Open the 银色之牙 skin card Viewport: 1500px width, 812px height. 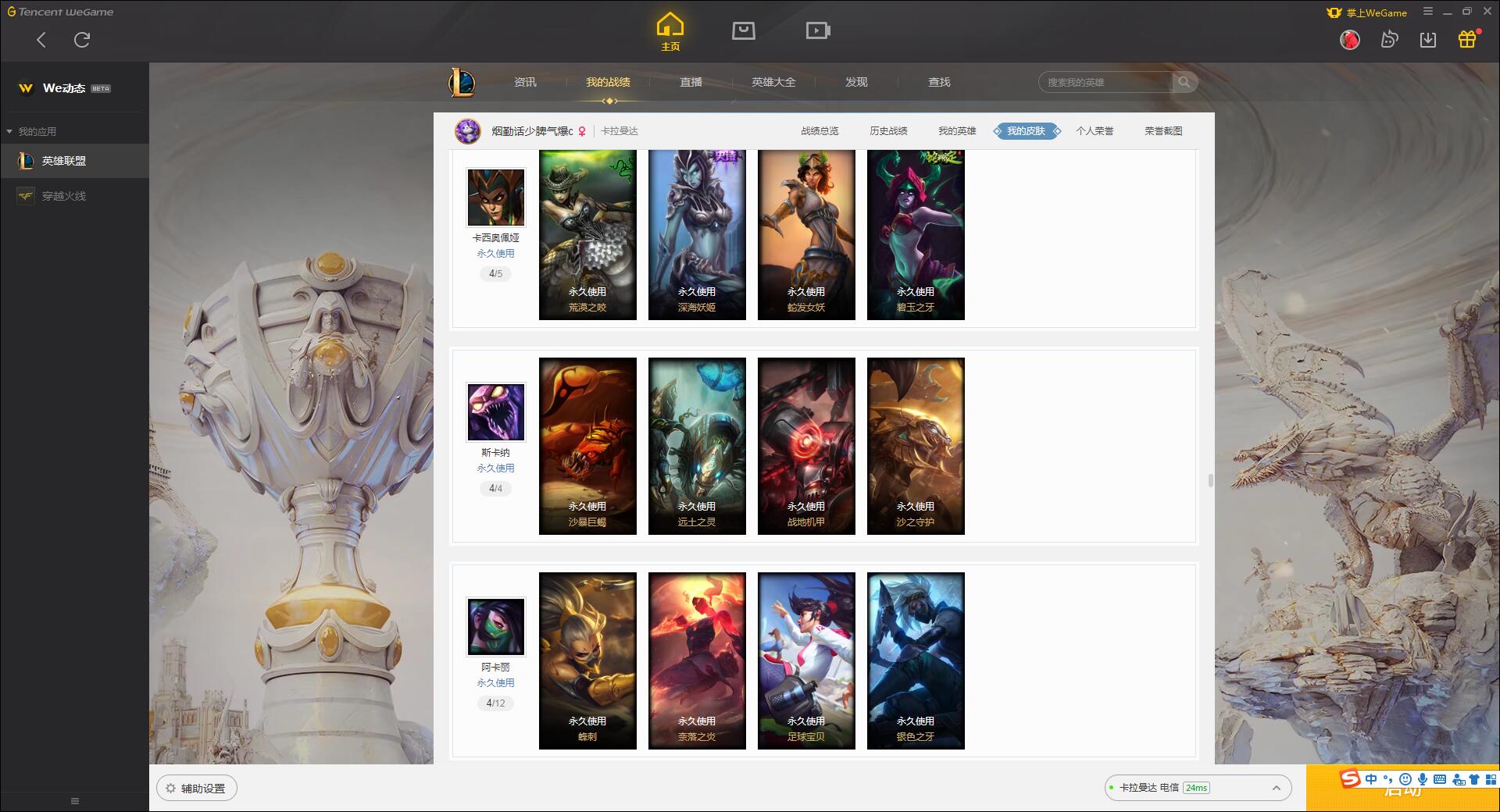point(916,661)
